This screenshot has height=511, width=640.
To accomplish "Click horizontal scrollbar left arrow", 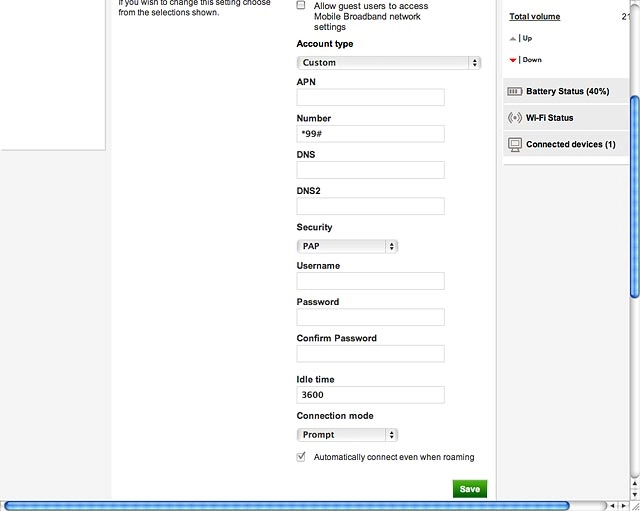I will click(x=612, y=506).
